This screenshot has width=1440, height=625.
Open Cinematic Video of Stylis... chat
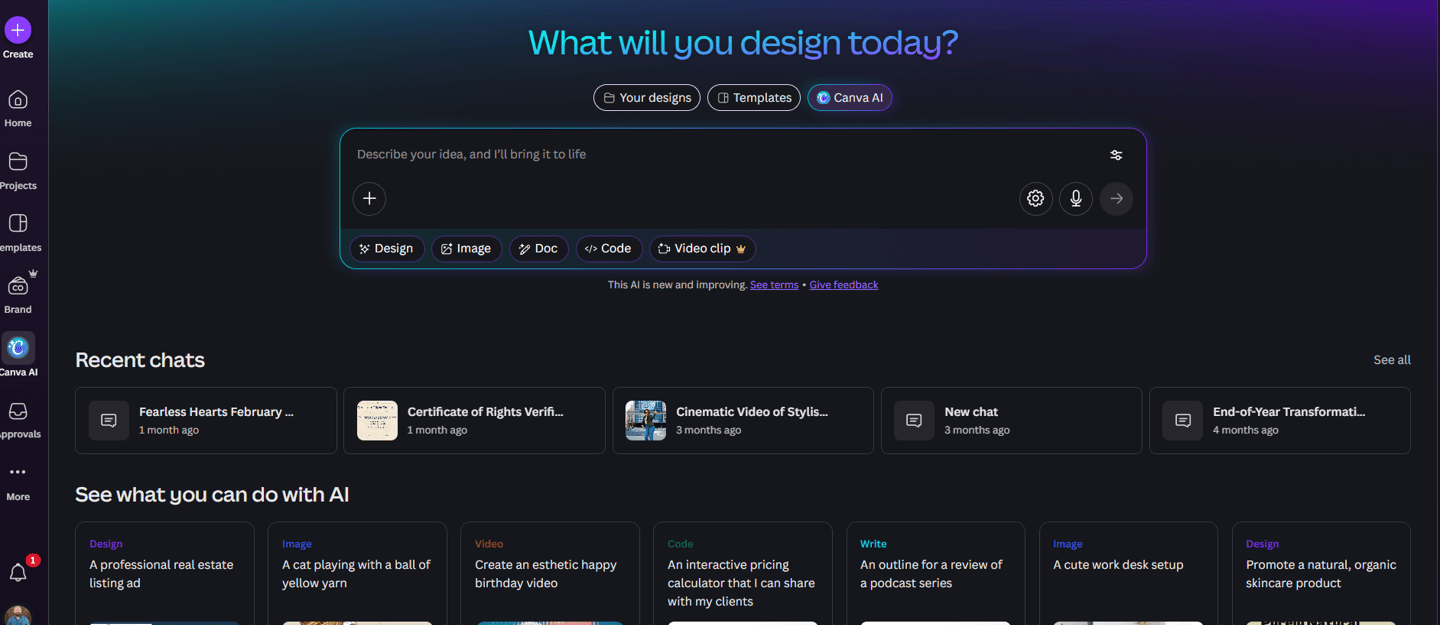tap(743, 421)
